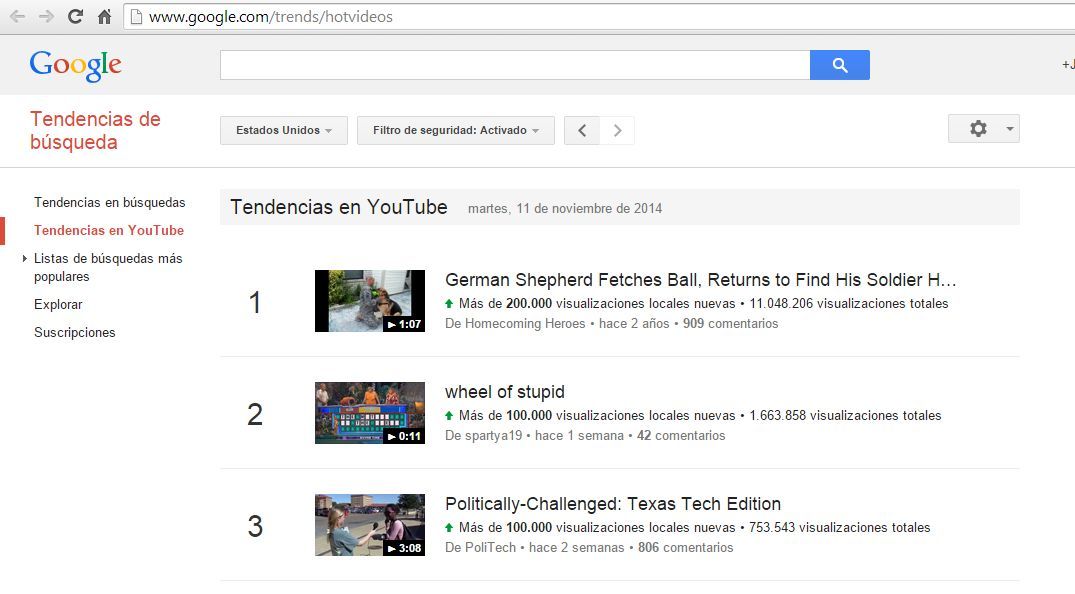1075x594 pixels.
Task: Play the German Shepherd video thumbnail
Action: coord(370,301)
